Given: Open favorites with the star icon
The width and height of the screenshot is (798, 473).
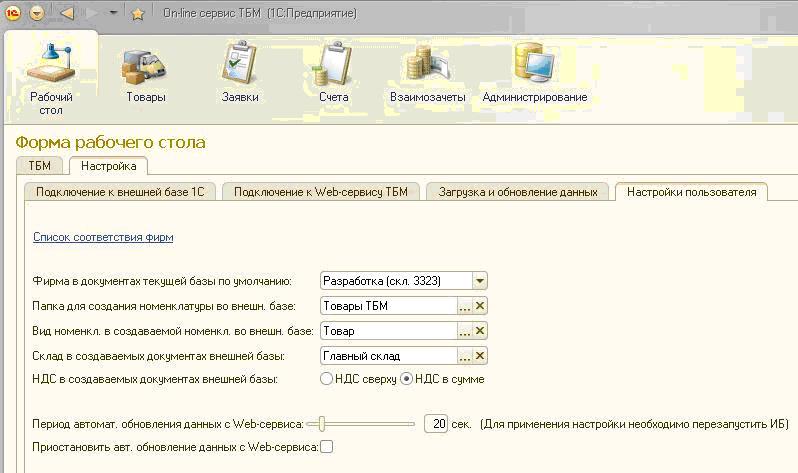Looking at the screenshot, I should (137, 14).
